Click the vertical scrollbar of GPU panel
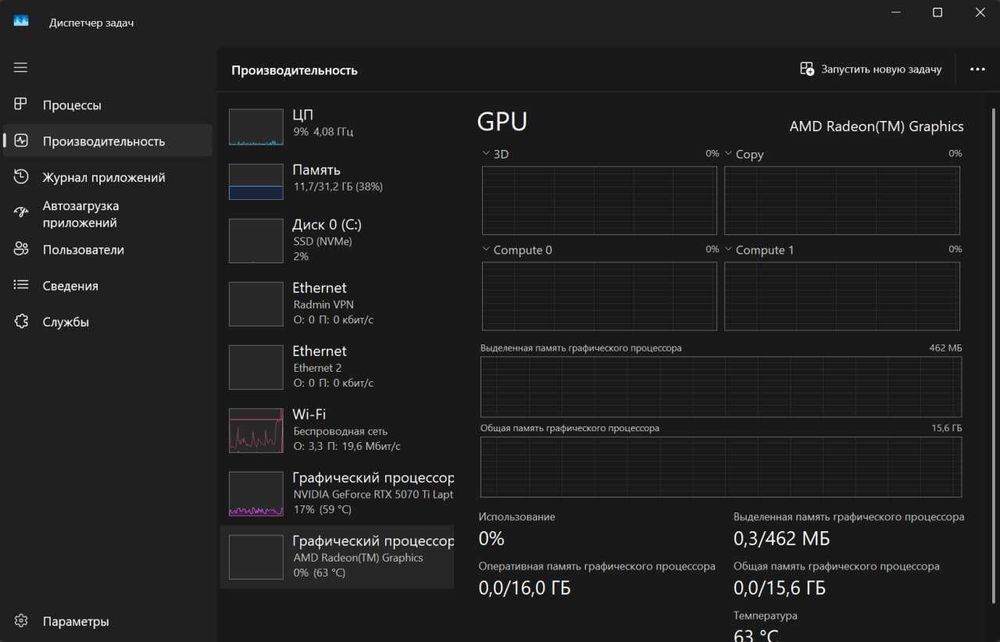 993,356
